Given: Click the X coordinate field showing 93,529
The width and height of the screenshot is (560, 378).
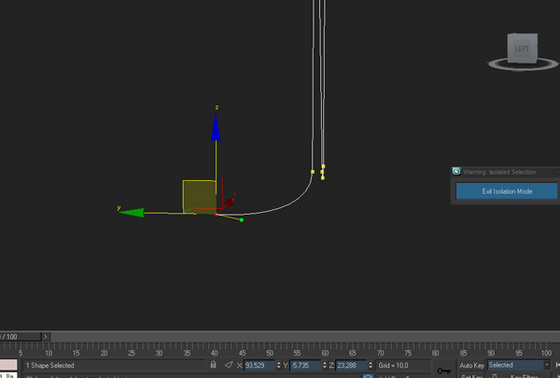Looking at the screenshot, I should pos(259,365).
